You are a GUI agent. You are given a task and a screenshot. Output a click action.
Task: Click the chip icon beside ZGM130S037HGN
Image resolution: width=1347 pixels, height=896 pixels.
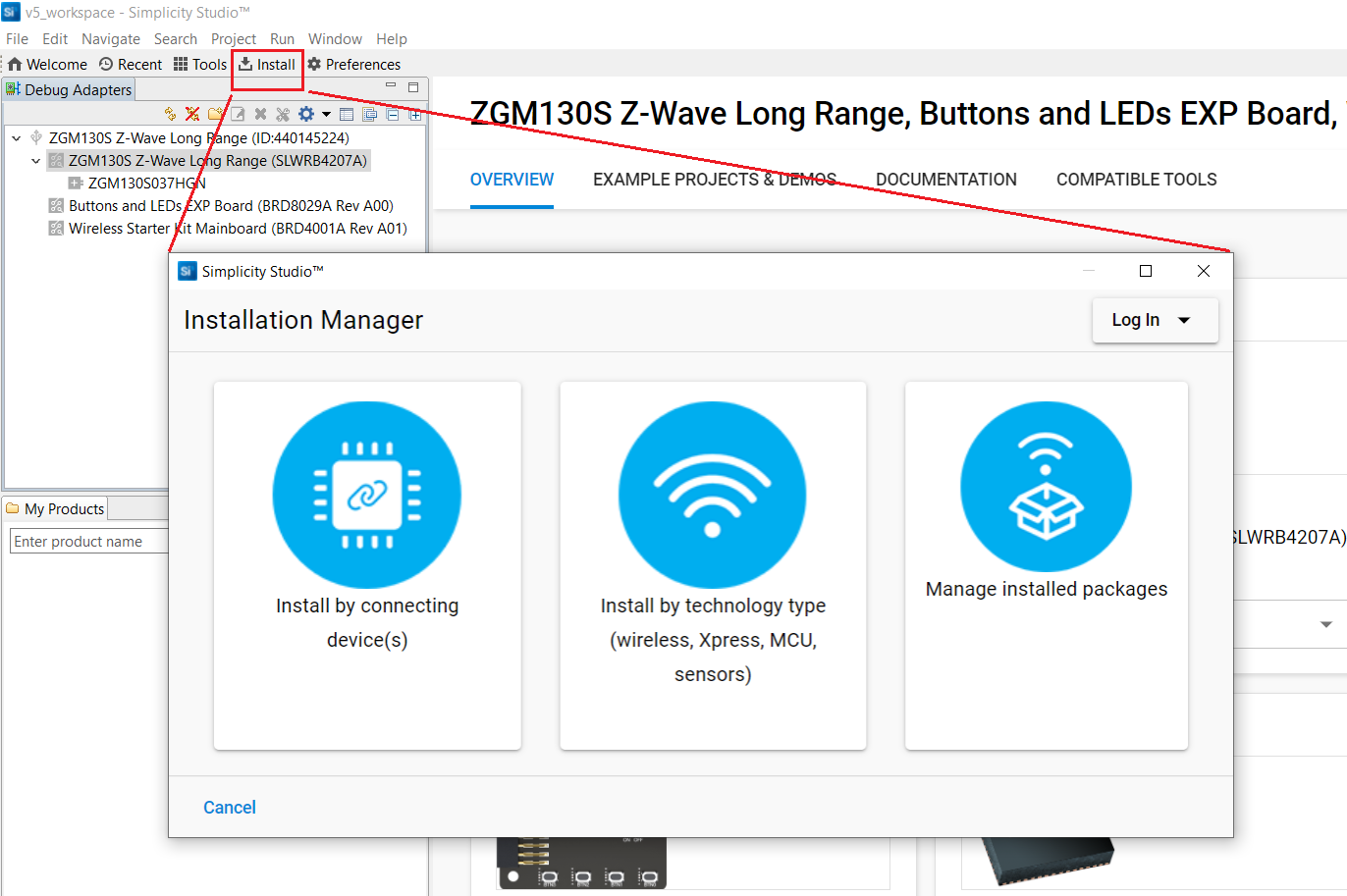[76, 184]
